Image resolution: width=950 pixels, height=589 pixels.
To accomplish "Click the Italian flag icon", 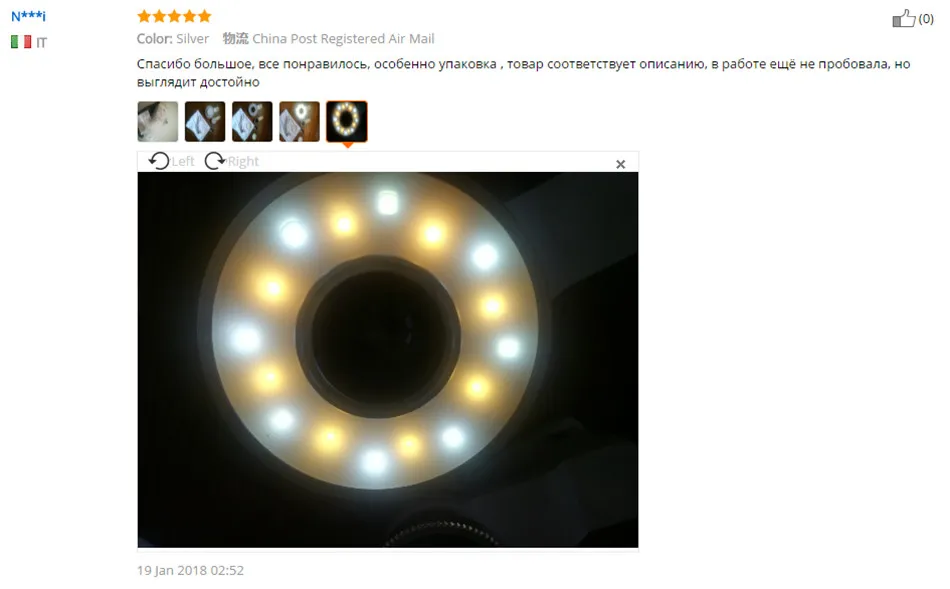I will 21,42.
